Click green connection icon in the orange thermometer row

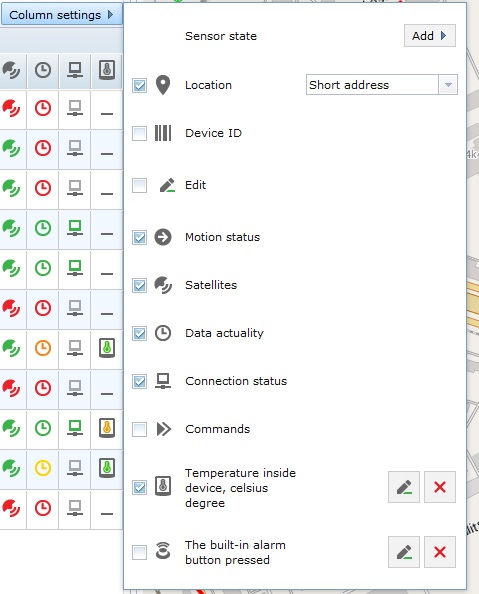[x=75, y=428]
